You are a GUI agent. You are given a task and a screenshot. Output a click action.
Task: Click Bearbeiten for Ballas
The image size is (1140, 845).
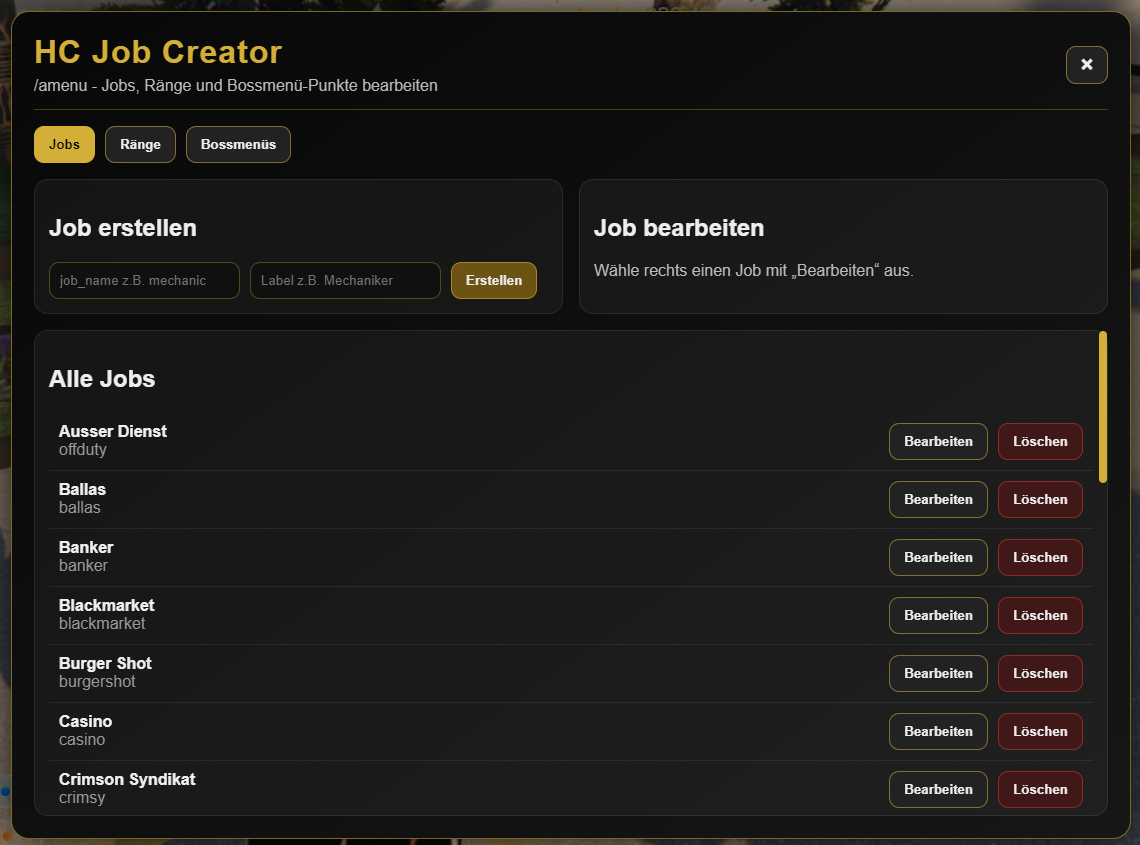938,500
